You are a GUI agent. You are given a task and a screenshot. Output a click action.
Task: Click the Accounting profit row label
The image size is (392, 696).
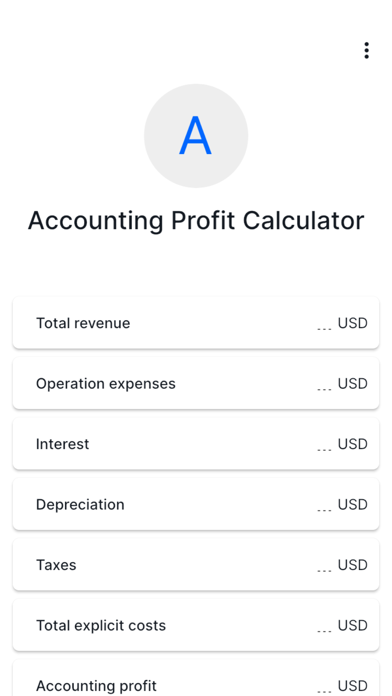[x=96, y=686]
